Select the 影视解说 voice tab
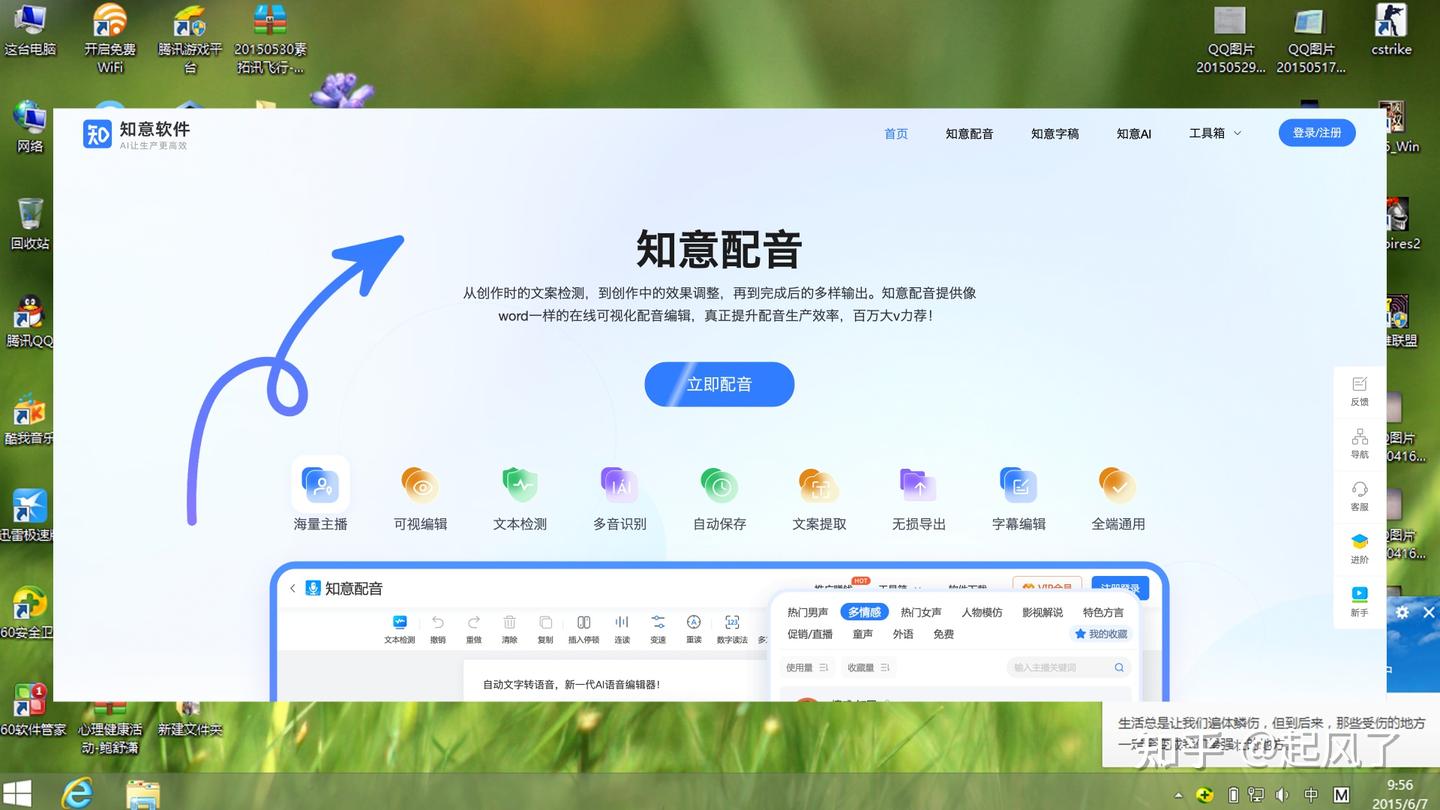The image size is (1440, 810). 1042,612
